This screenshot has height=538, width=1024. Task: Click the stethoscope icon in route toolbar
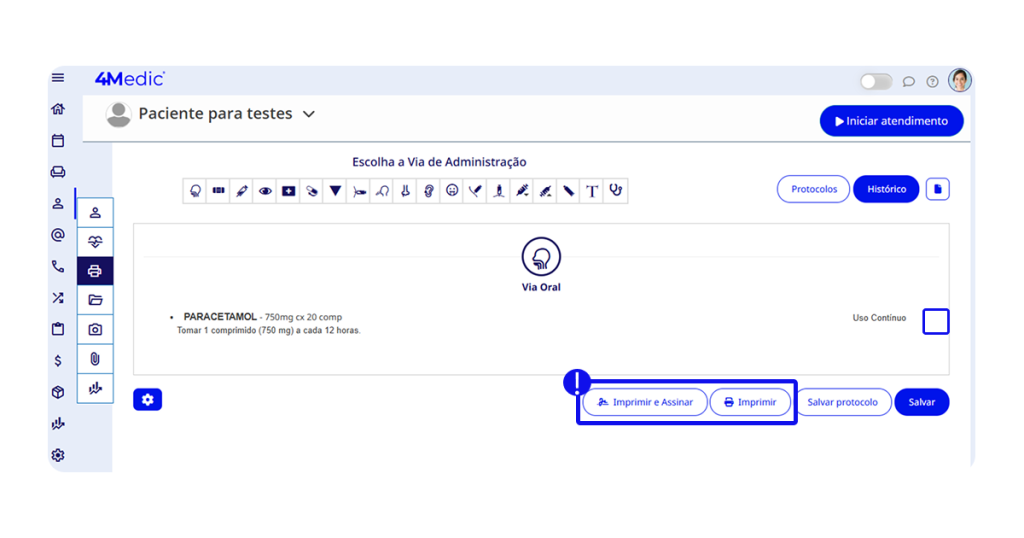[x=616, y=191]
